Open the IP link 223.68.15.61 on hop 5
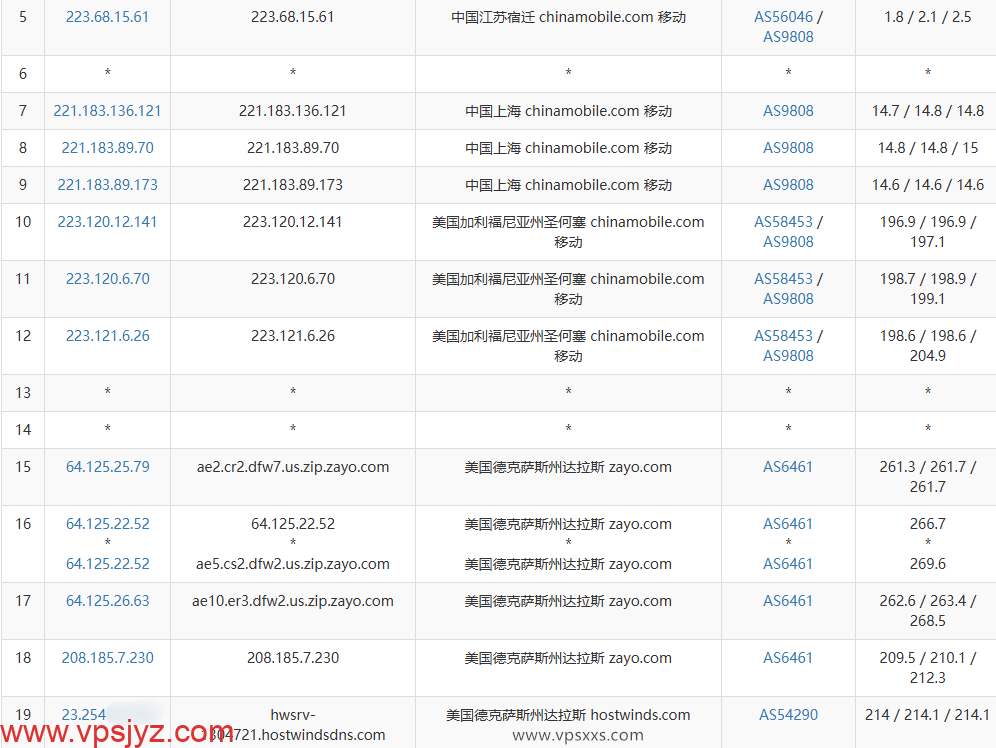The height and width of the screenshot is (748, 996). 107,16
